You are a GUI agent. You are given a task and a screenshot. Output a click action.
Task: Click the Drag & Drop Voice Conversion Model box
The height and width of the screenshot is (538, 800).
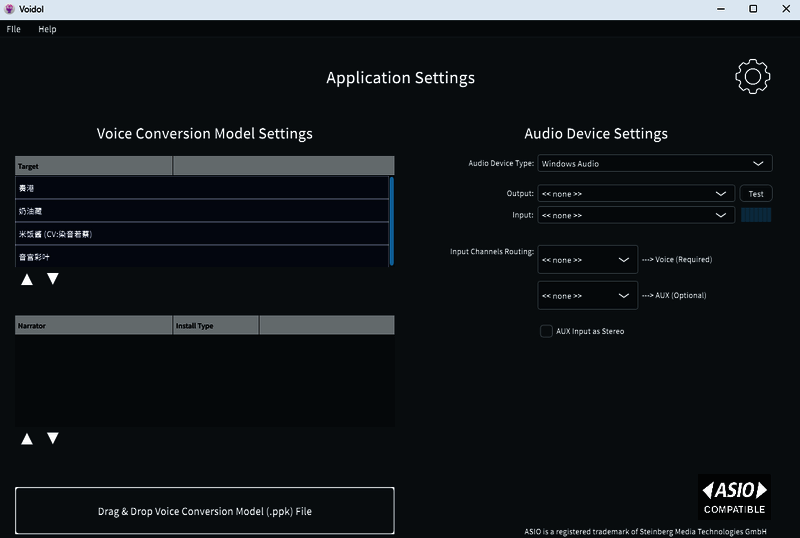pos(205,511)
